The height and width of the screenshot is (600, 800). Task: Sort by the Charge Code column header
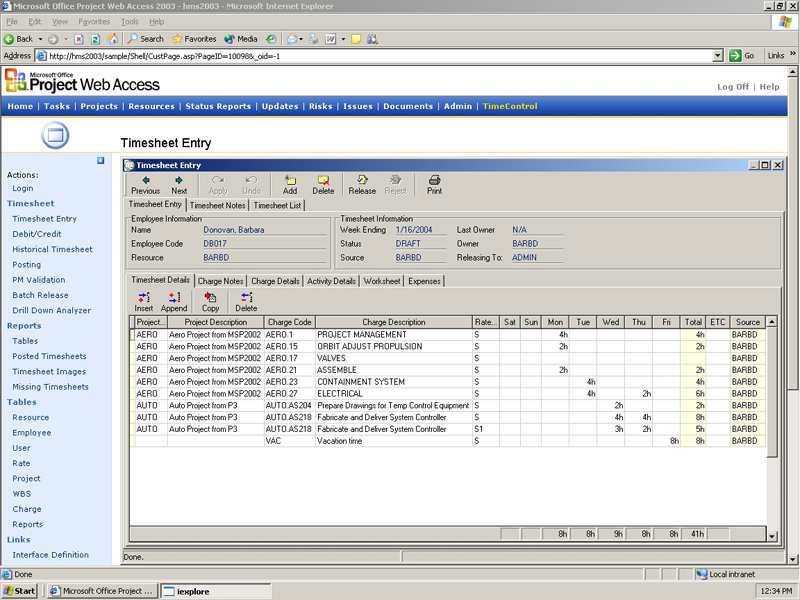pyautogui.click(x=289, y=322)
